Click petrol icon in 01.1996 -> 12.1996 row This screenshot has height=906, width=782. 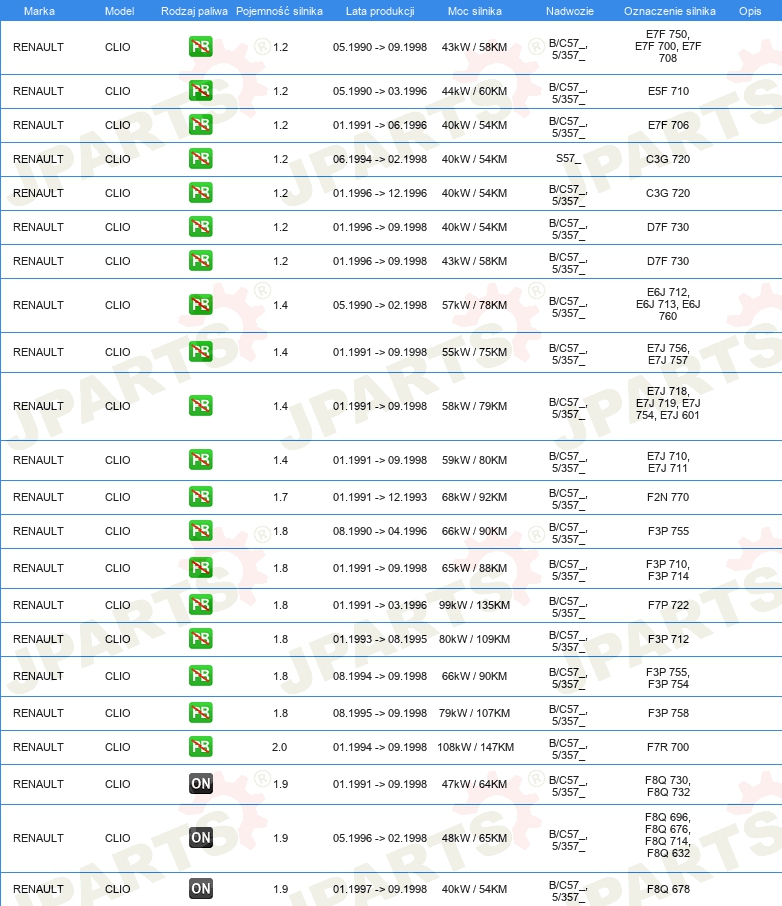click(201, 193)
